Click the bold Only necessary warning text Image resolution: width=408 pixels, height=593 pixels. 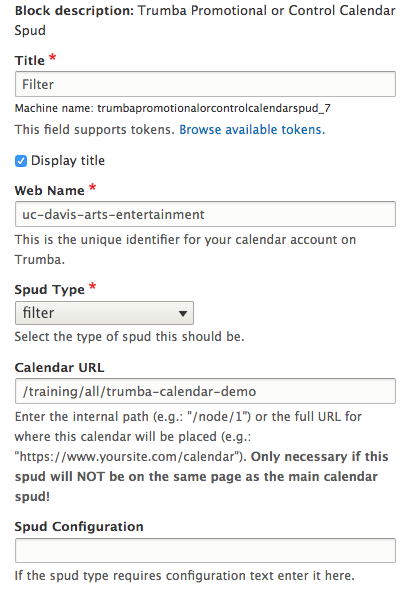202,477
